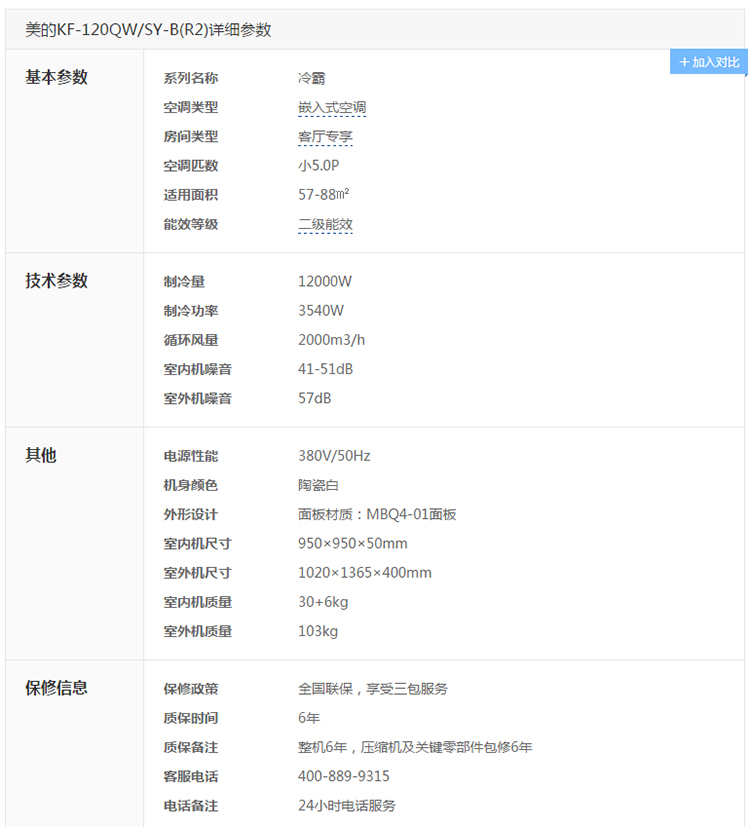
Task: Click the 加入对比 compare button
Action: coord(708,62)
